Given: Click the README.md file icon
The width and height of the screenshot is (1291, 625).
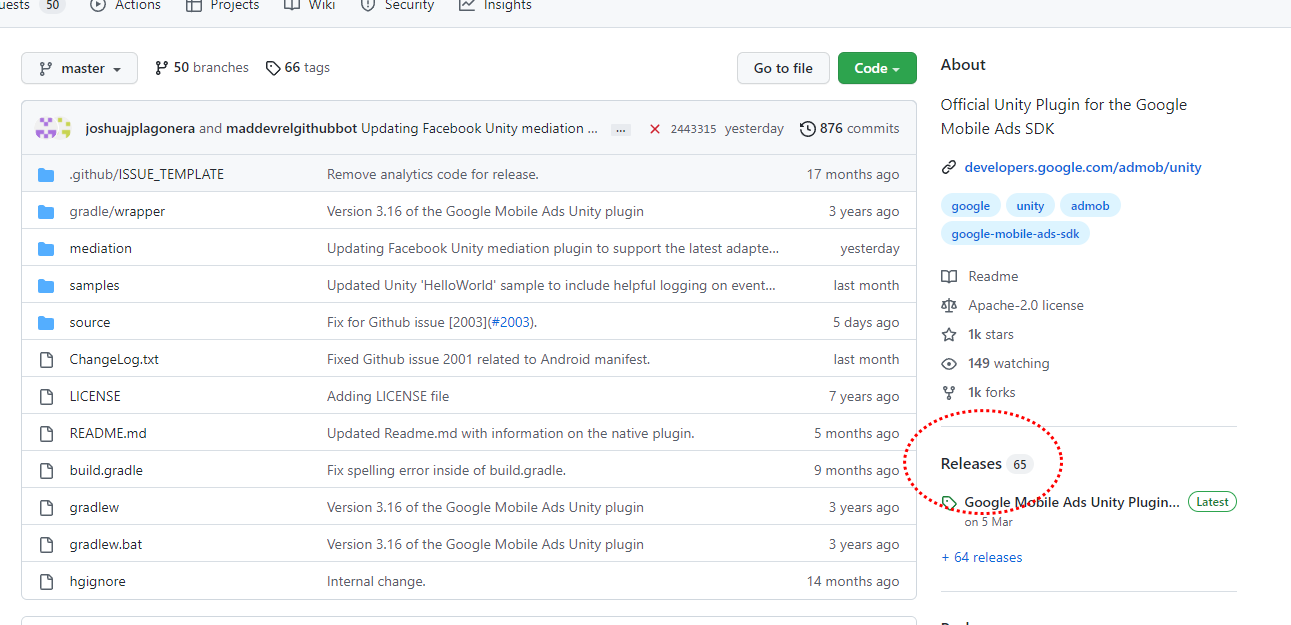Looking at the screenshot, I should pyautogui.click(x=46, y=434).
